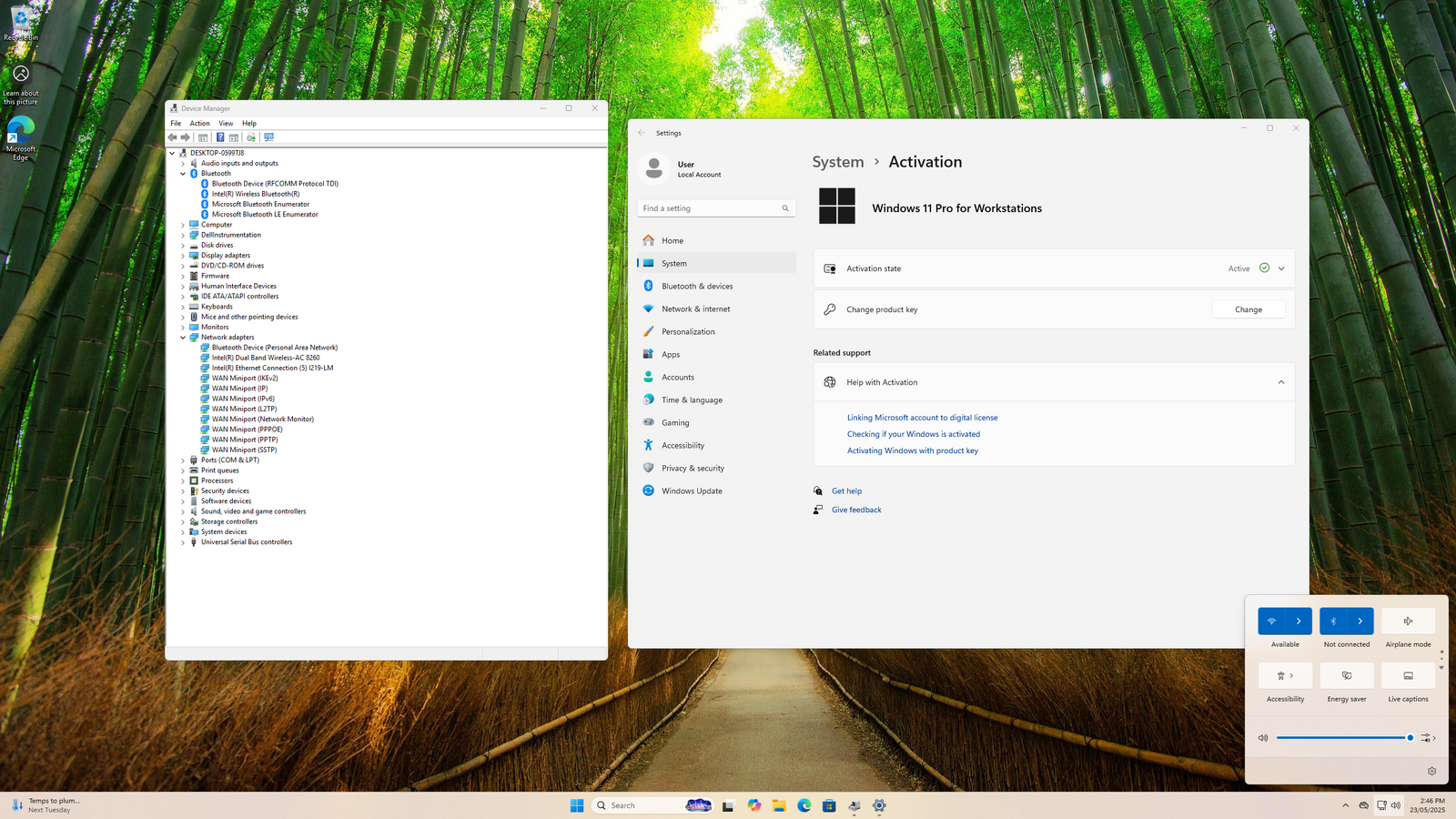Open the View menu in Device Manager
1456x819 pixels.
pos(226,123)
